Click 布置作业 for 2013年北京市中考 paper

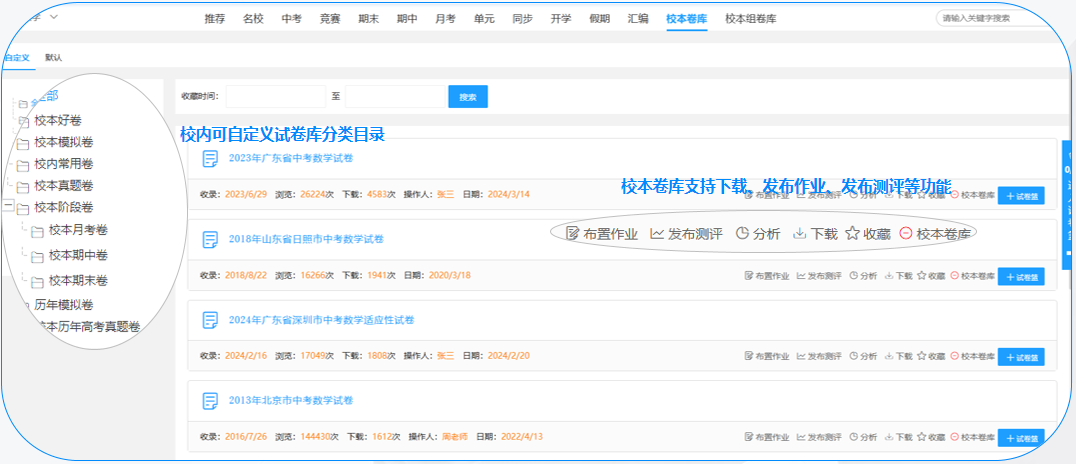point(767,437)
